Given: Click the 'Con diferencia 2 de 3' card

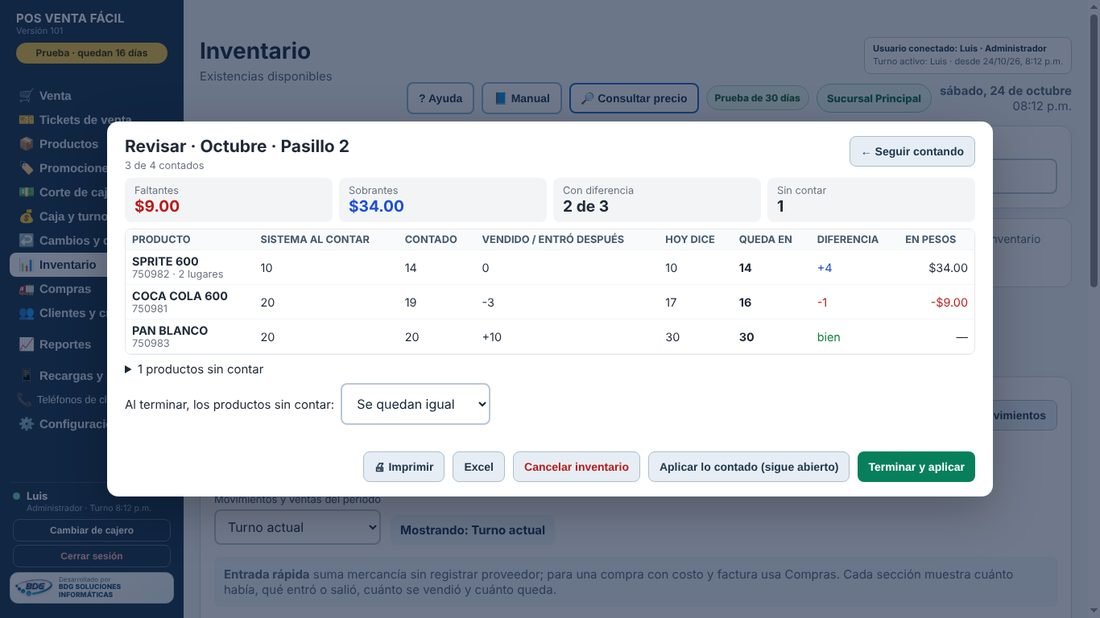Looking at the screenshot, I should (x=657, y=200).
